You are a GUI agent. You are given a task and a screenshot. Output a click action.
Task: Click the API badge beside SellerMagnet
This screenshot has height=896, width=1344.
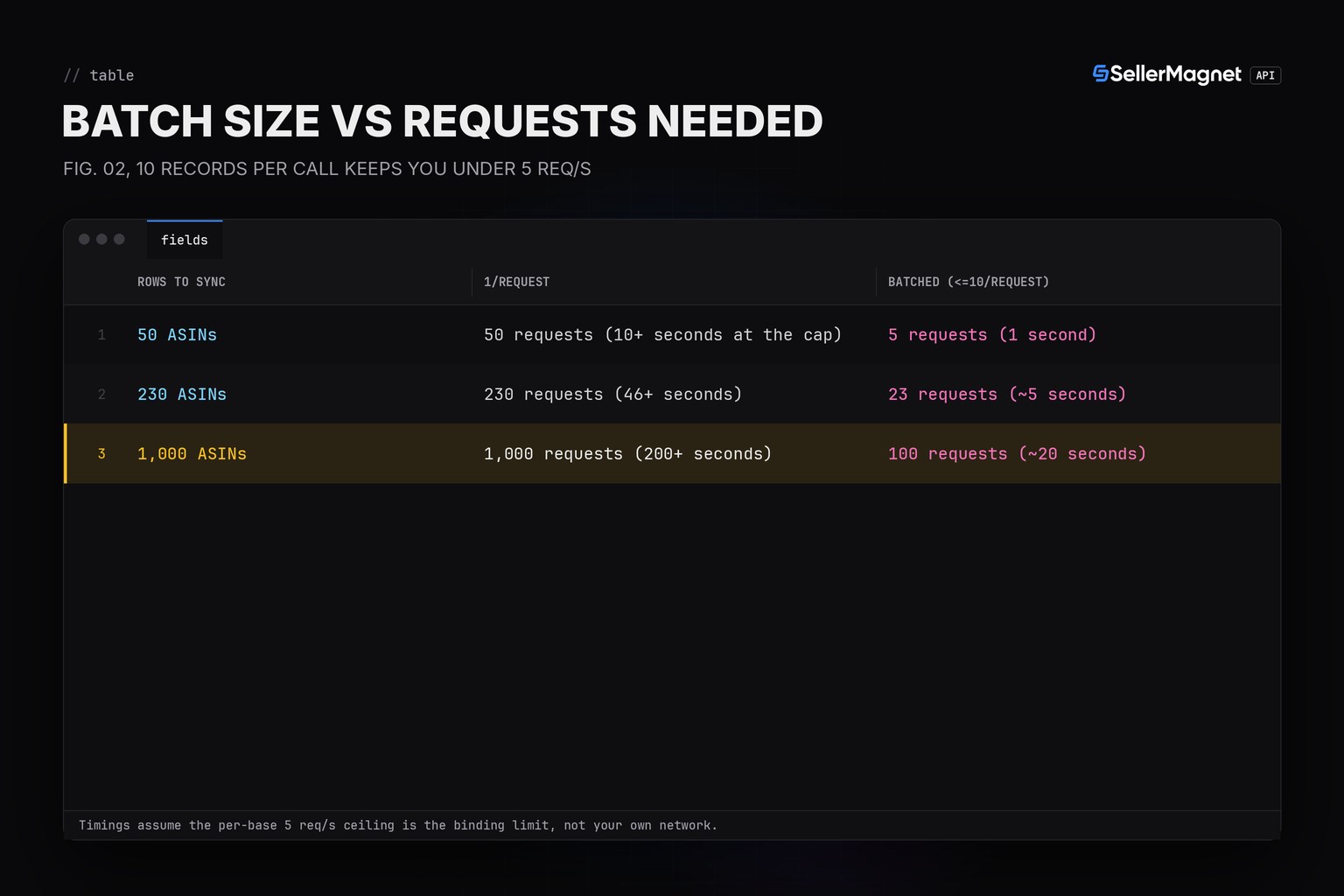tap(1265, 75)
